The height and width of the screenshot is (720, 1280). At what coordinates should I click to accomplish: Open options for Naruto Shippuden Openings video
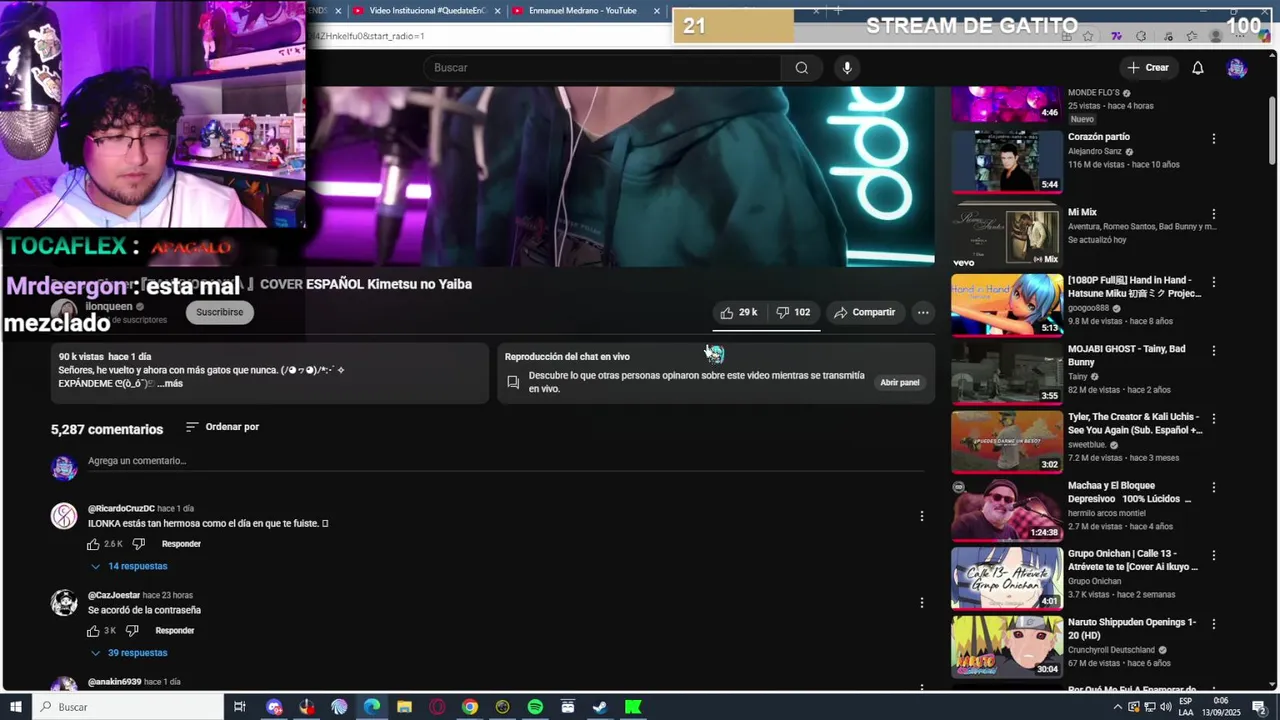pos(1214,624)
